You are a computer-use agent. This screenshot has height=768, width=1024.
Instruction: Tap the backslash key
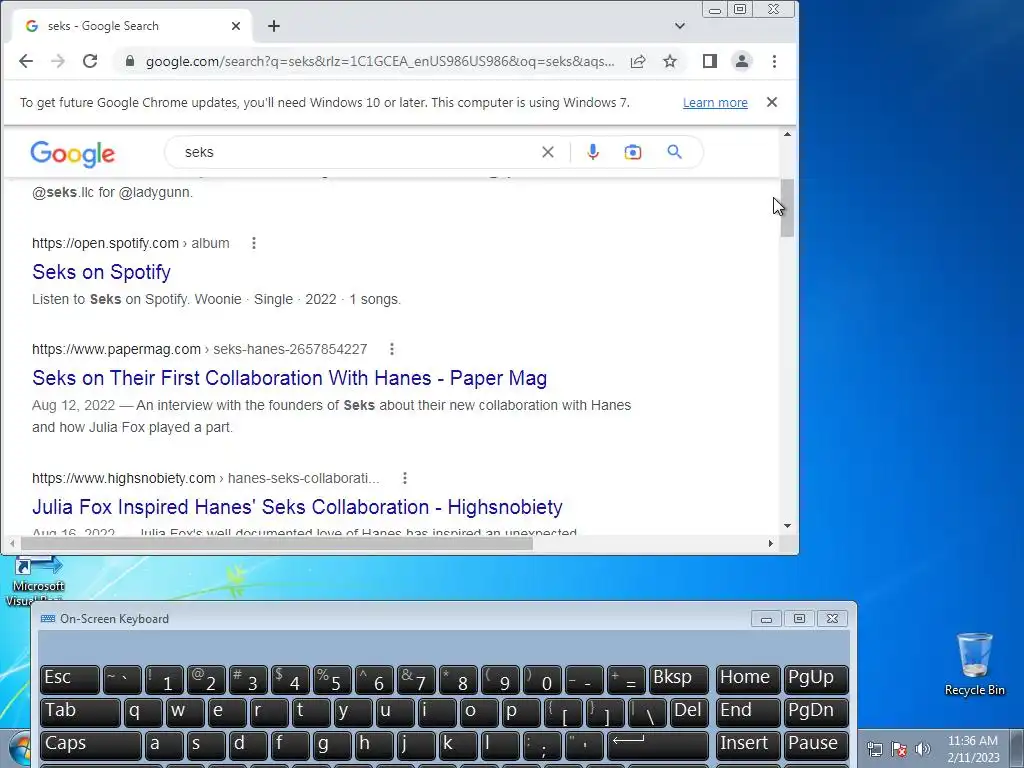647,712
